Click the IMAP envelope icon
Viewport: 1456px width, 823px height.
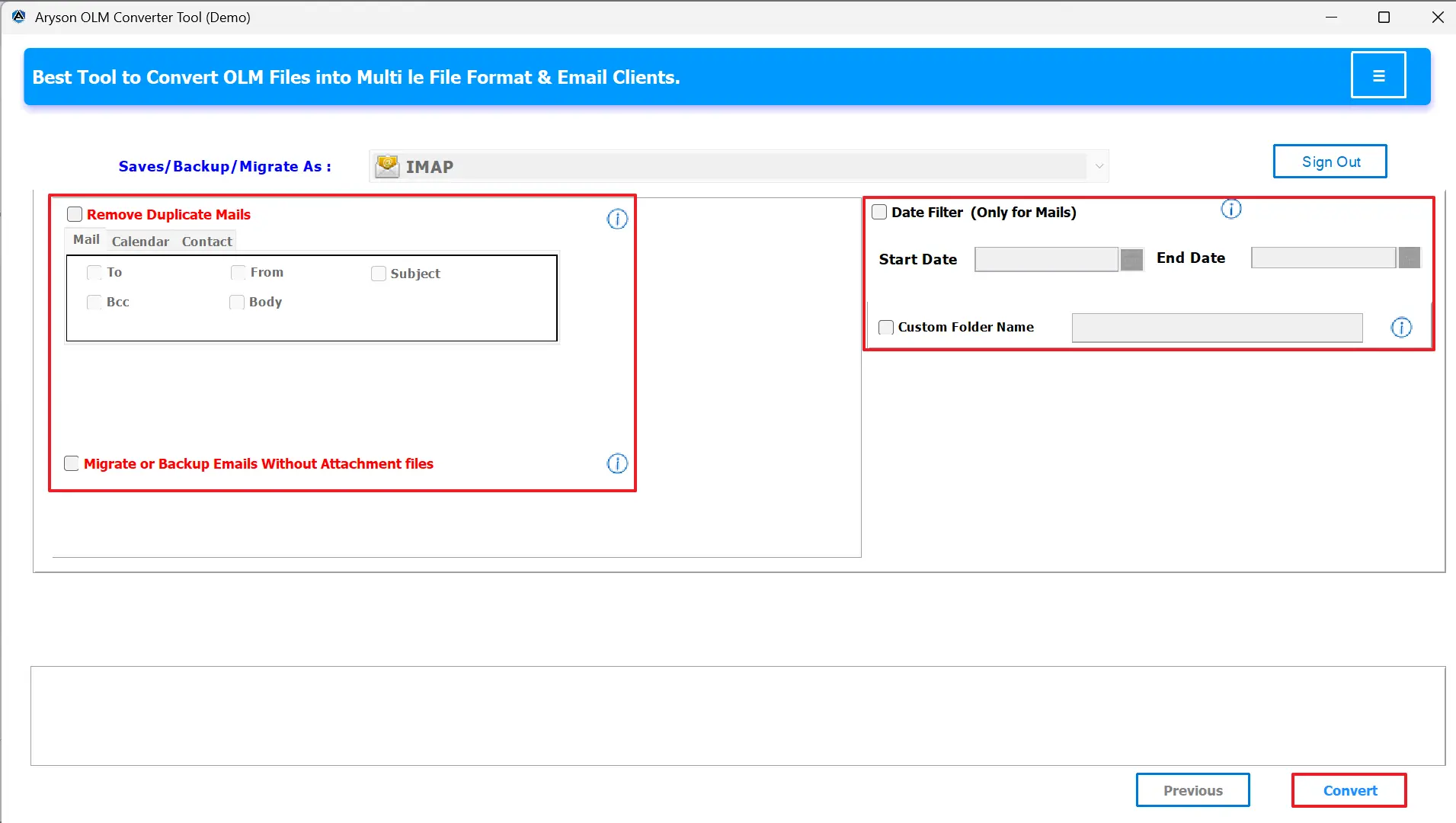pos(388,165)
